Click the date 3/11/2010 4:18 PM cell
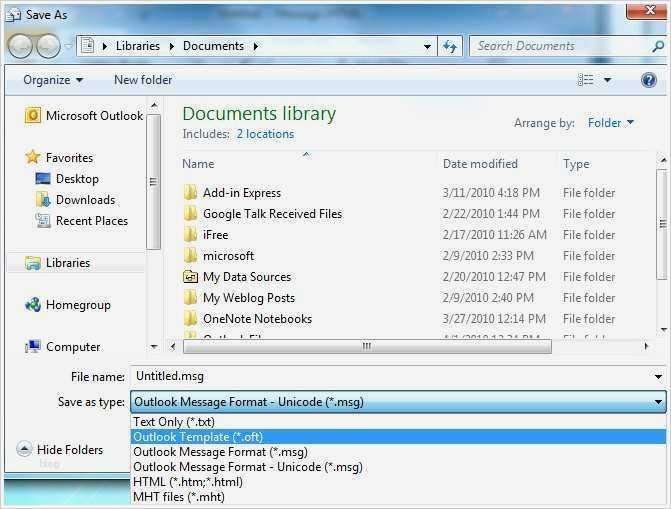The width and height of the screenshot is (671, 509). pyautogui.click(x=491, y=193)
